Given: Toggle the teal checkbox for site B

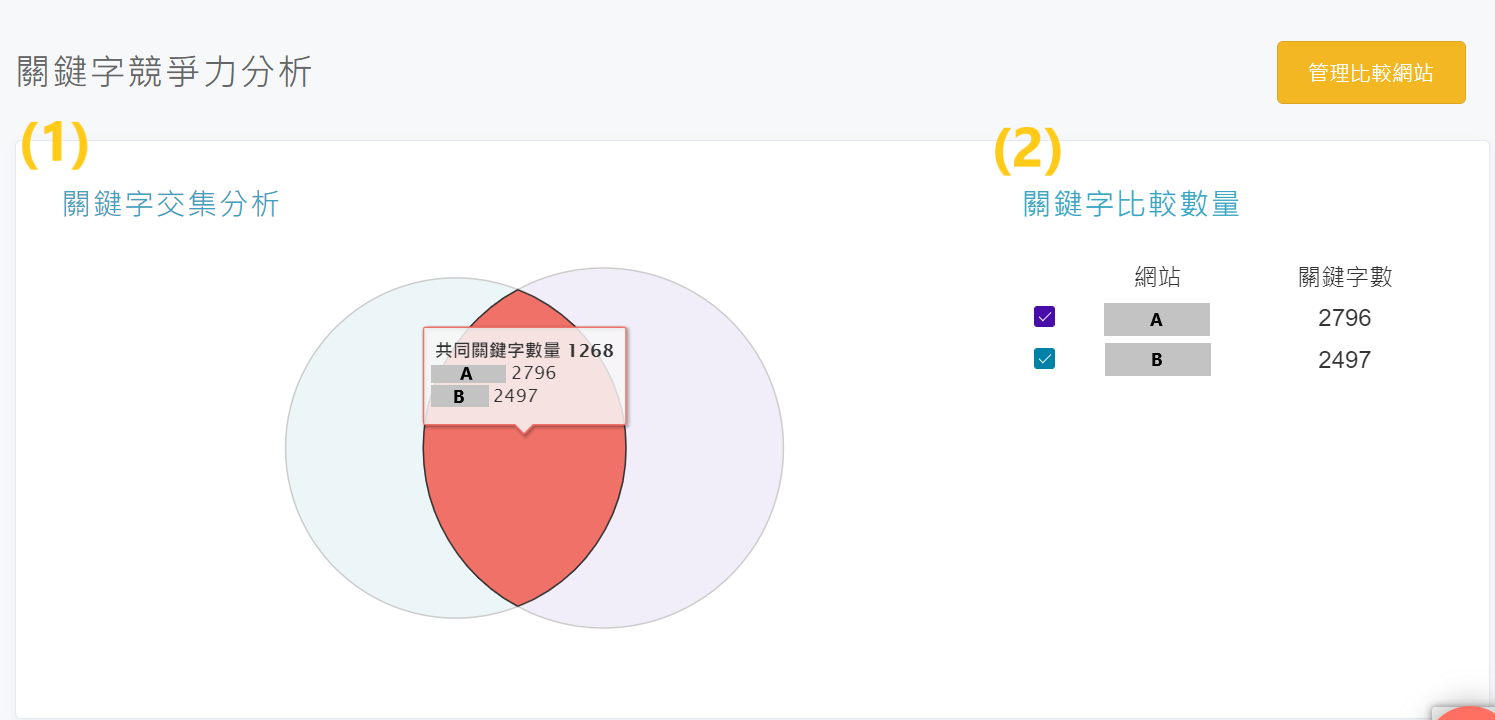Looking at the screenshot, I should 1044,358.
